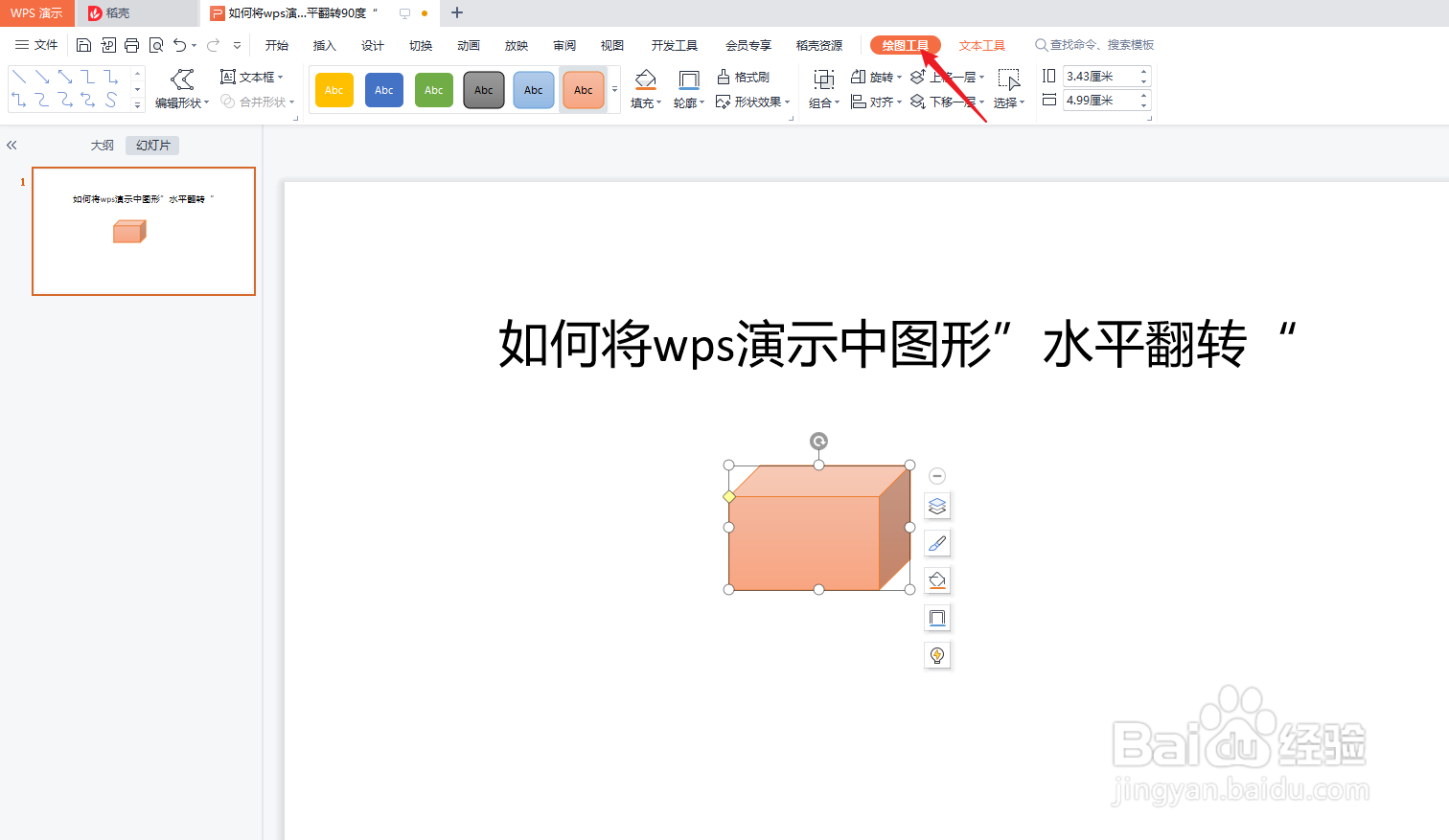This screenshot has height=840, width=1449.
Task: Click lightbulb suggestion icon beside shape
Action: coord(937,655)
